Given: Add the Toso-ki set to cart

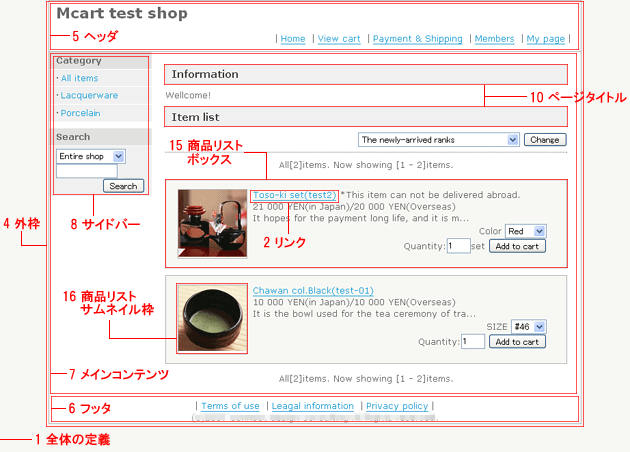Looking at the screenshot, I should (517, 246).
